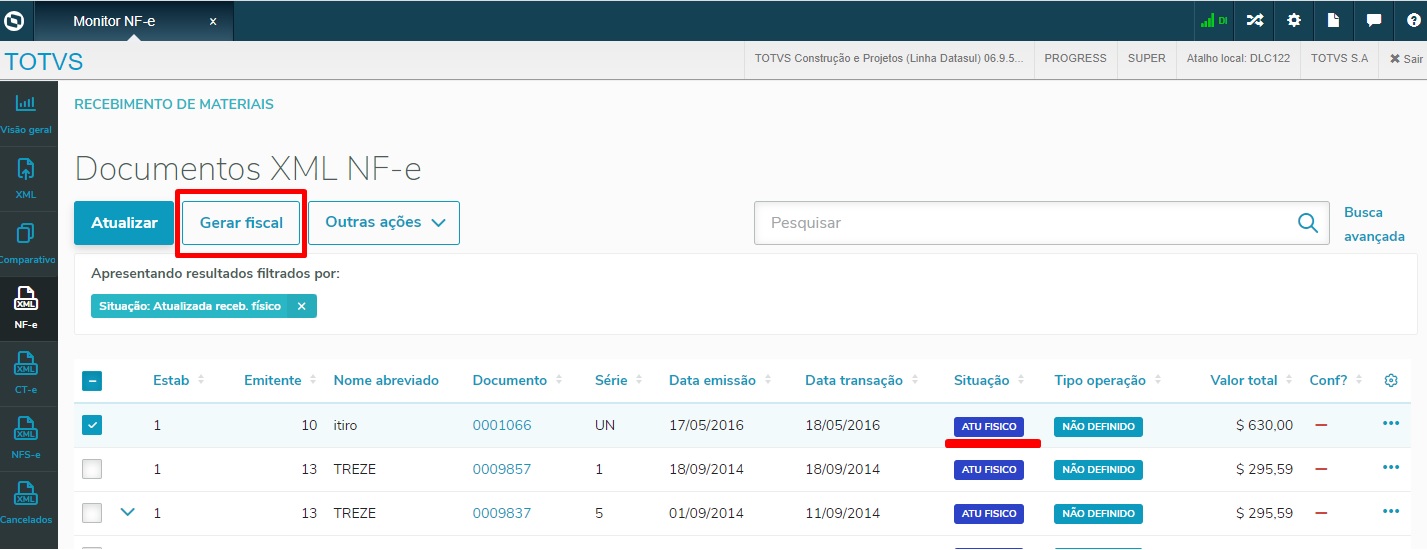Open the Busca avançada link

click(x=1374, y=224)
